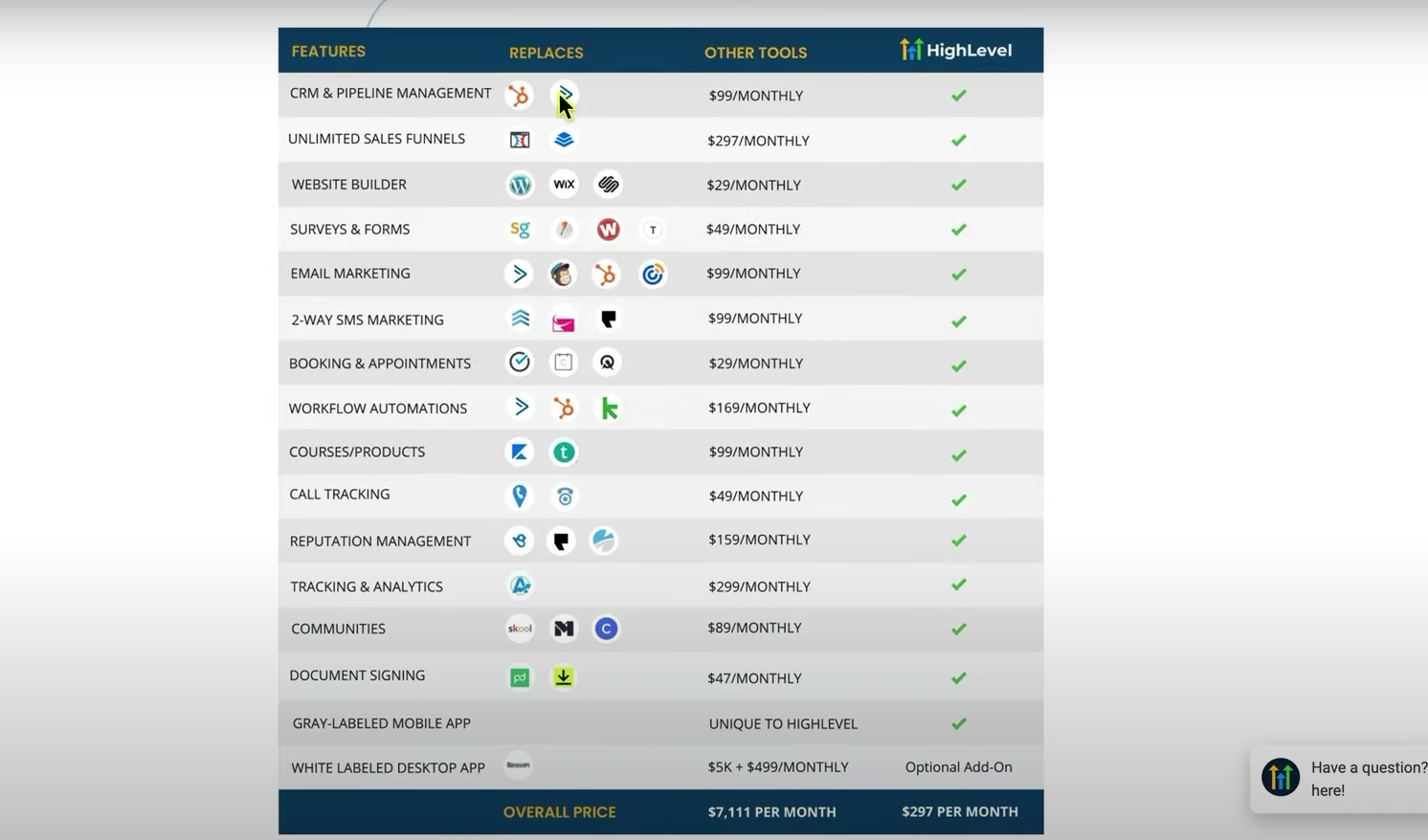Viewport: 1428px width, 840px height.
Task: Click the '$89/MONTHLY' price text
Action: [754, 628]
